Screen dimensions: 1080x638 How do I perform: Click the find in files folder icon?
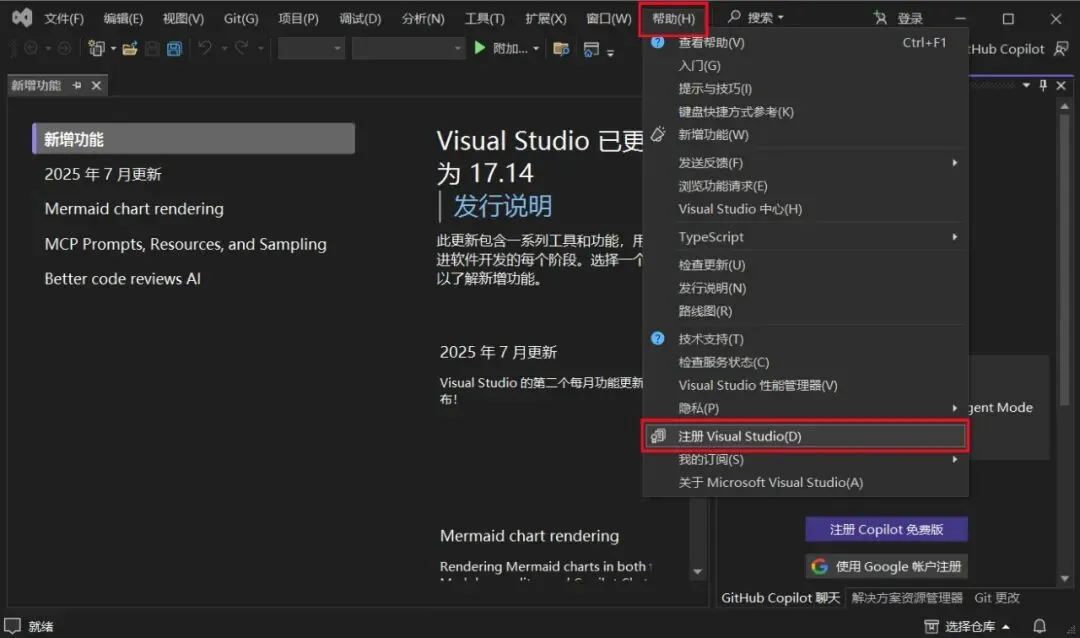[x=561, y=48]
